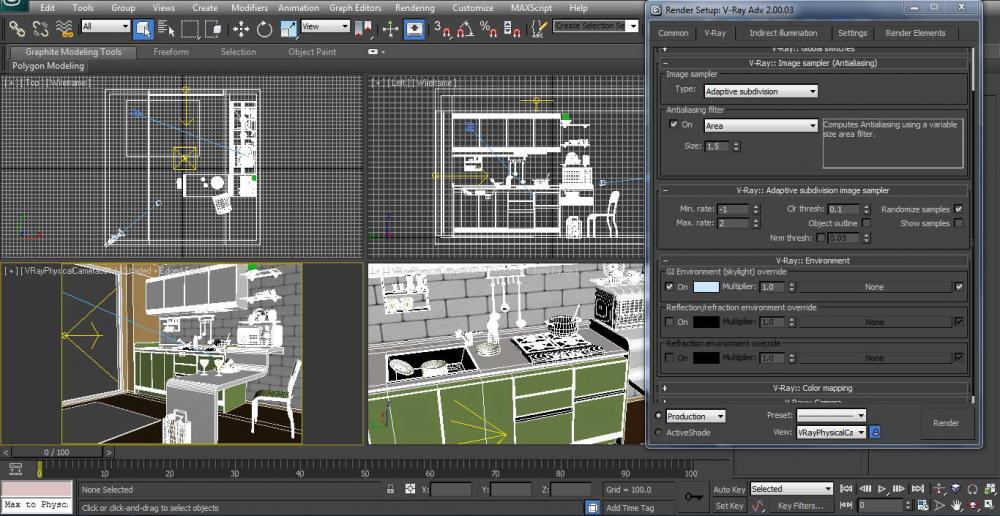Screen dimensions: 1000x516
Task: Open the Key Filters dialog button
Action: tap(800, 506)
